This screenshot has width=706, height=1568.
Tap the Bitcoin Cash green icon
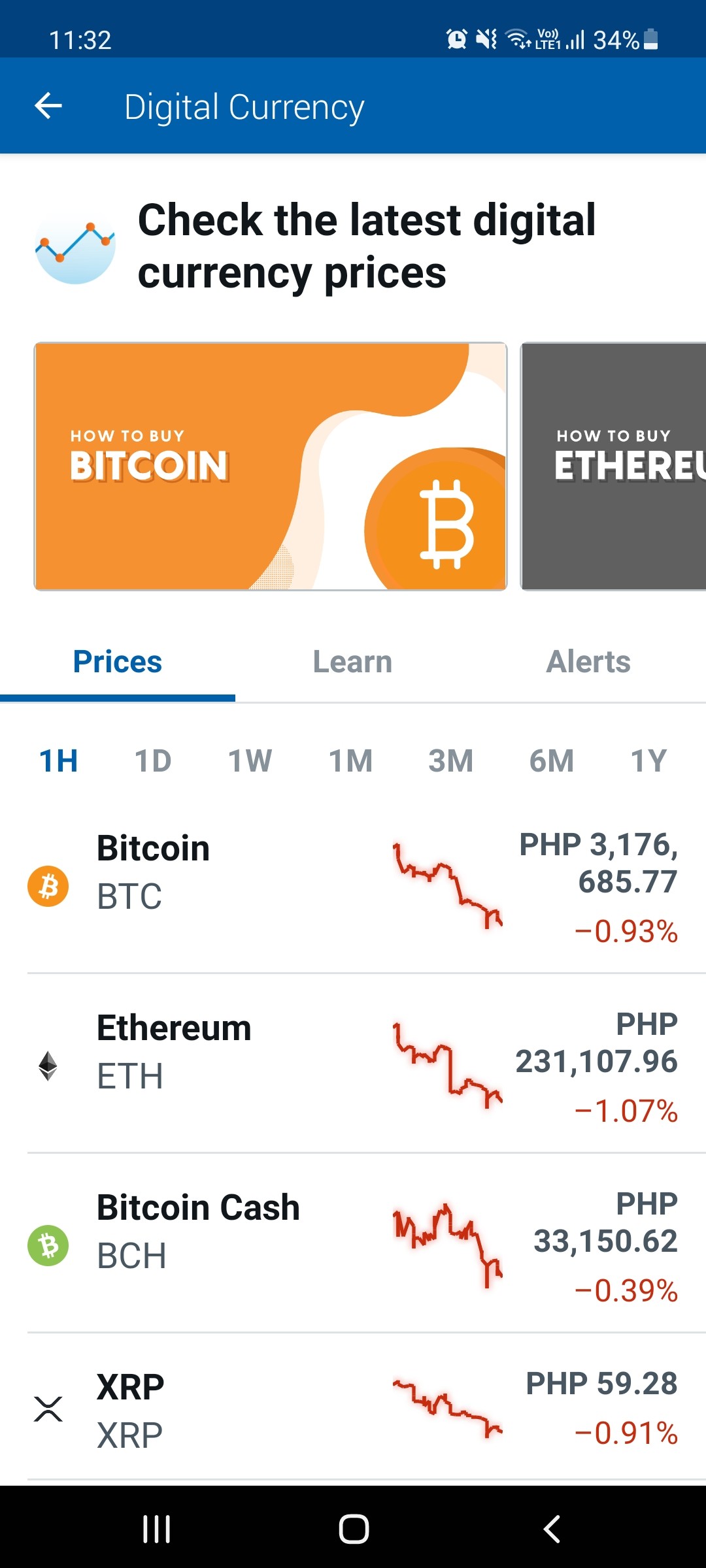click(x=48, y=1245)
